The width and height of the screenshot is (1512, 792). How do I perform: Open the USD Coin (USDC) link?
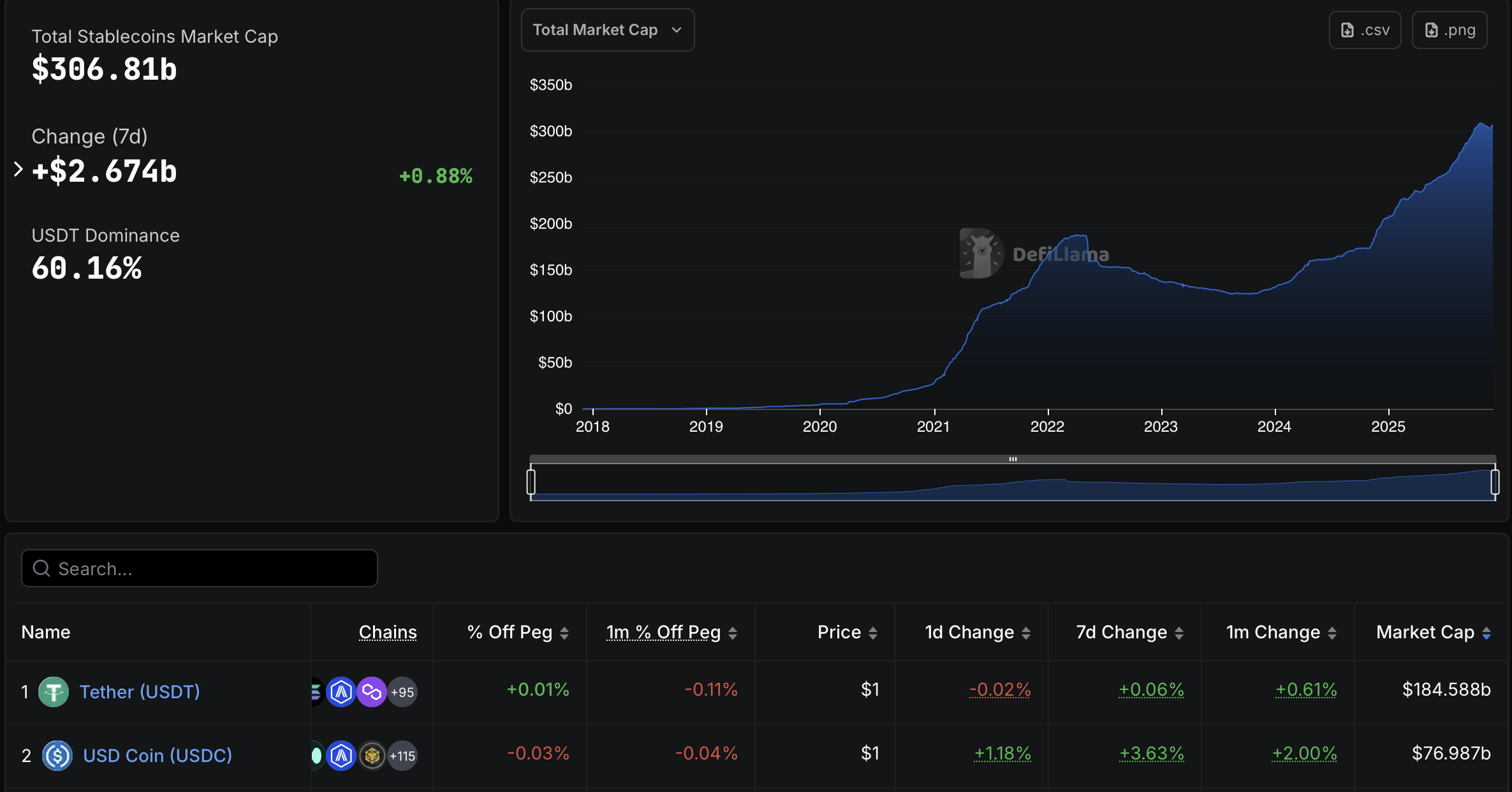coord(158,755)
